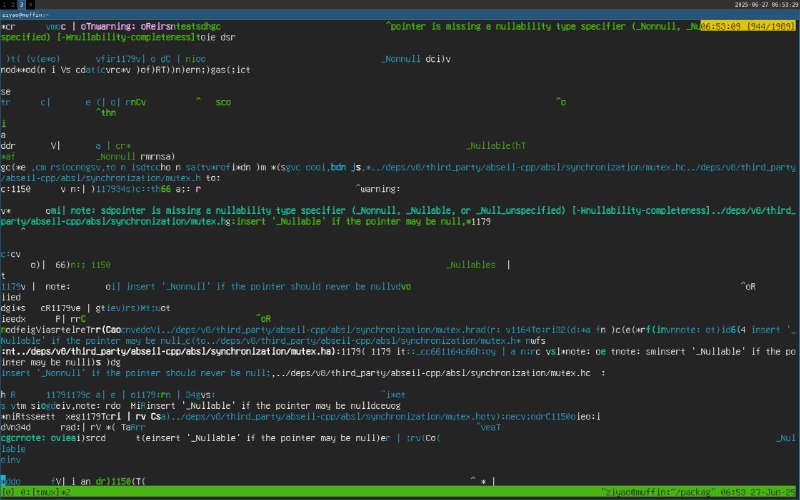This screenshot has width=800, height=500.
Task: Click the 'iled' line text
Action: pos(11,297)
